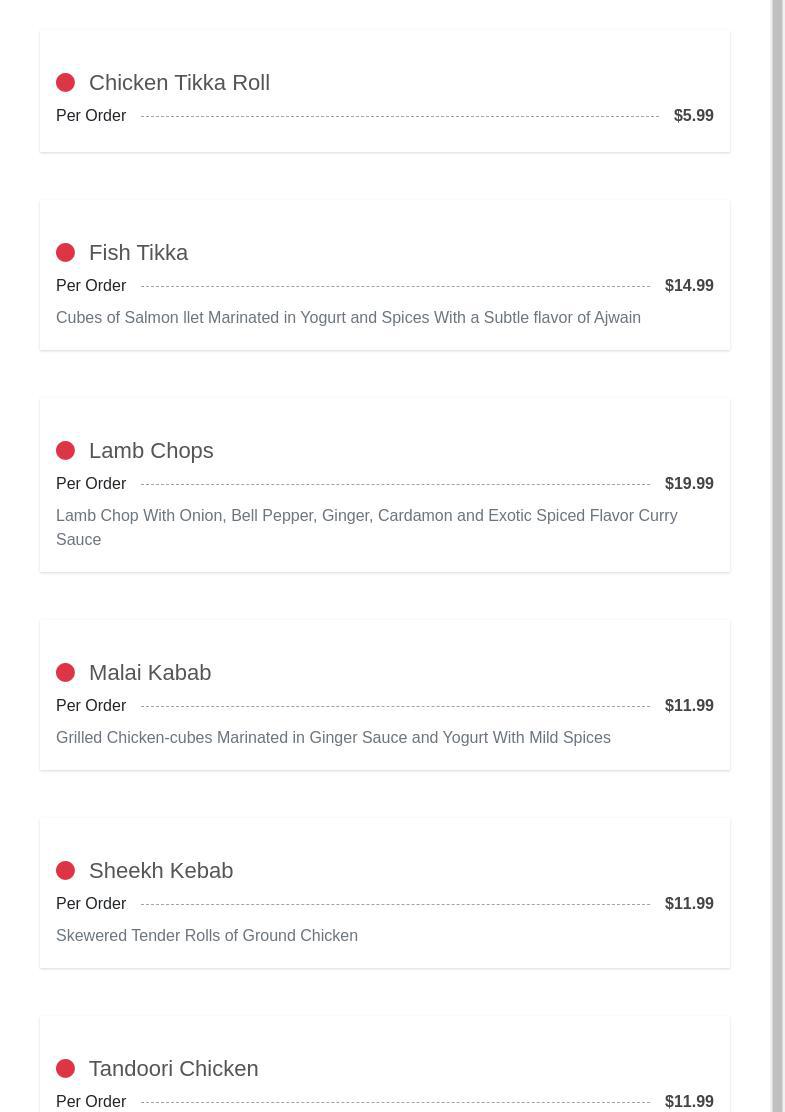
Task: Click the red dot beside Malai Kabab
Action: point(65,673)
